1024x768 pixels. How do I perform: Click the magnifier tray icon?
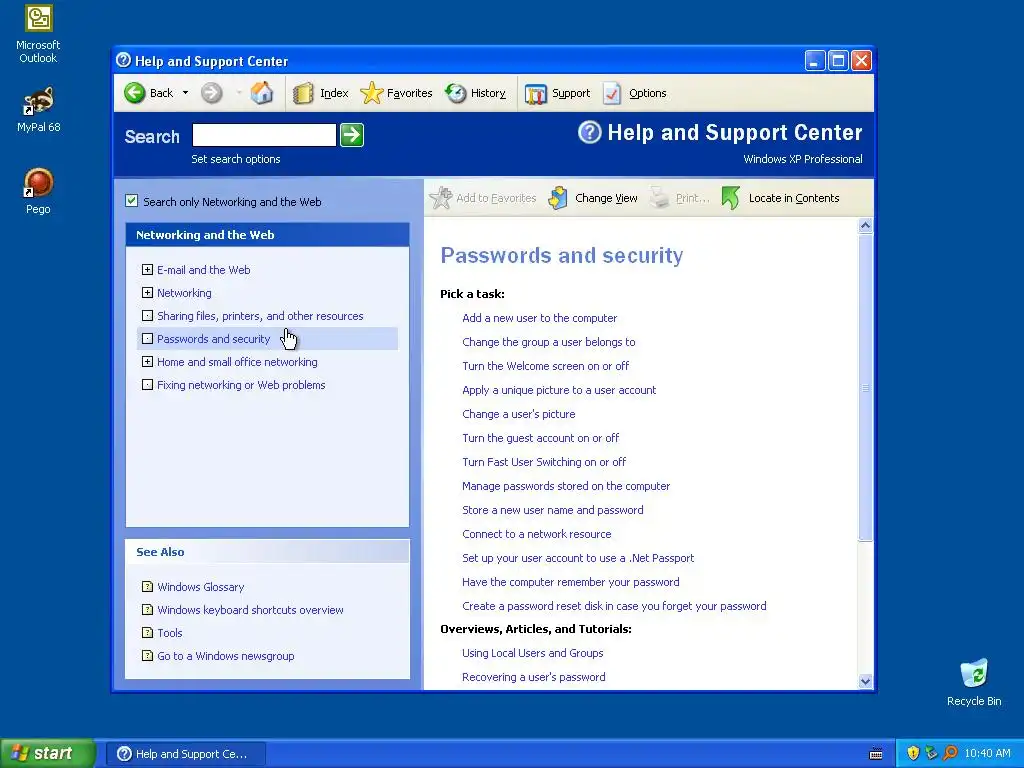950,754
